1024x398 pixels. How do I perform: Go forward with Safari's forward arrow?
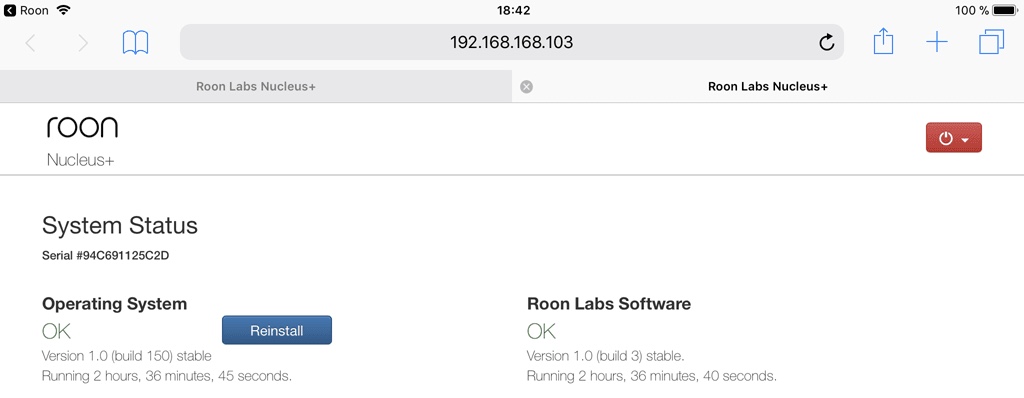tap(83, 43)
